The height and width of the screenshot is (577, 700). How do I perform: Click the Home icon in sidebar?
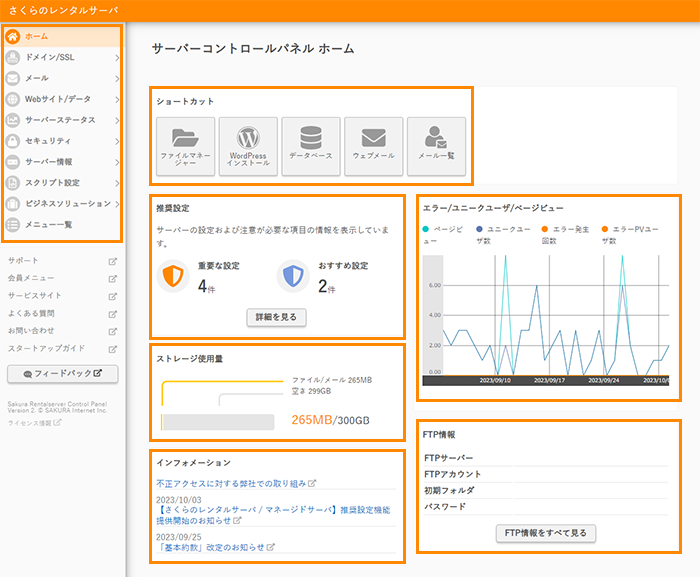[13, 36]
